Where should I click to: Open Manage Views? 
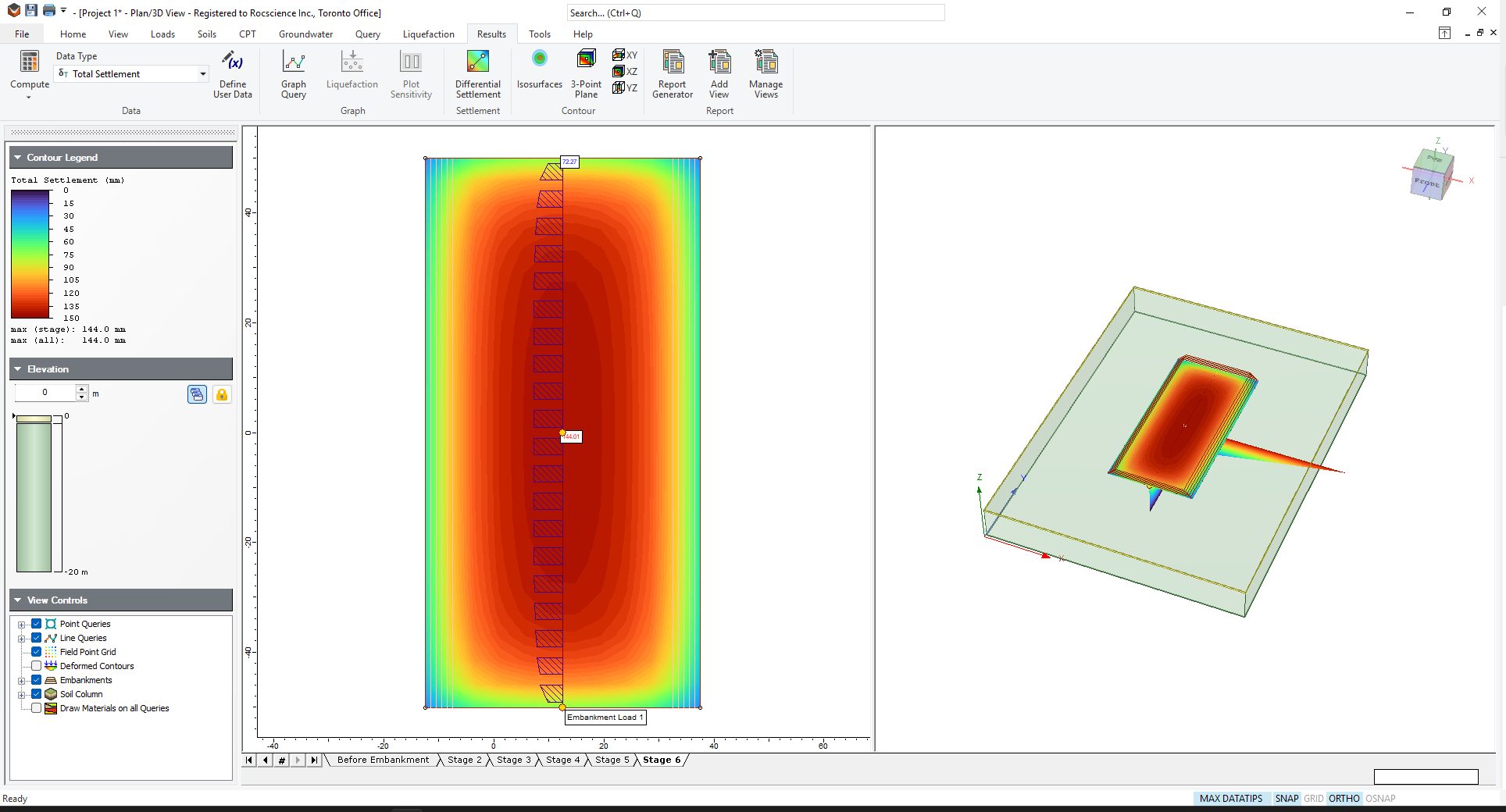tap(766, 74)
